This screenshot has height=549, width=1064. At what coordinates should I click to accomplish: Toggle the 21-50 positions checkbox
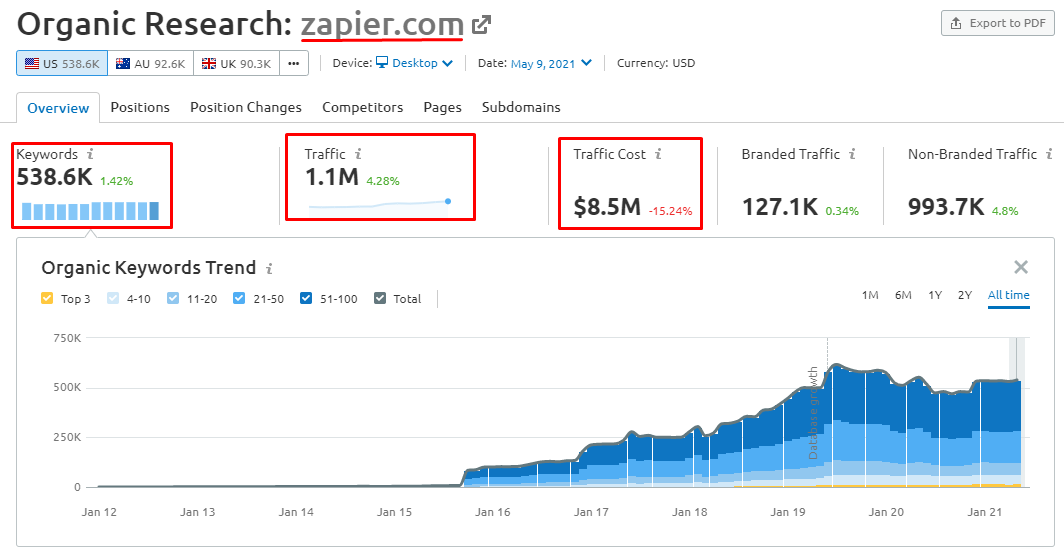tap(239, 299)
